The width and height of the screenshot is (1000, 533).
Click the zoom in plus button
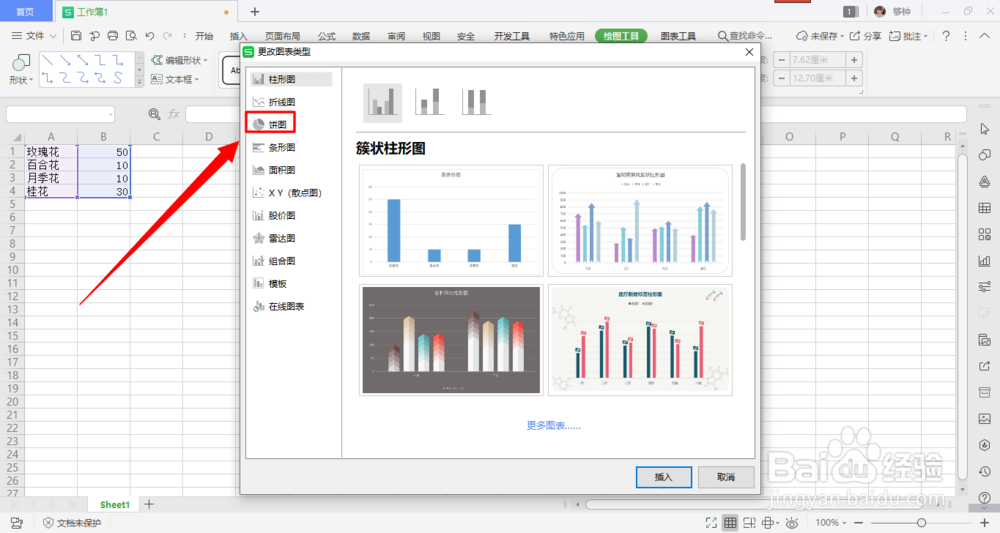click(984, 523)
